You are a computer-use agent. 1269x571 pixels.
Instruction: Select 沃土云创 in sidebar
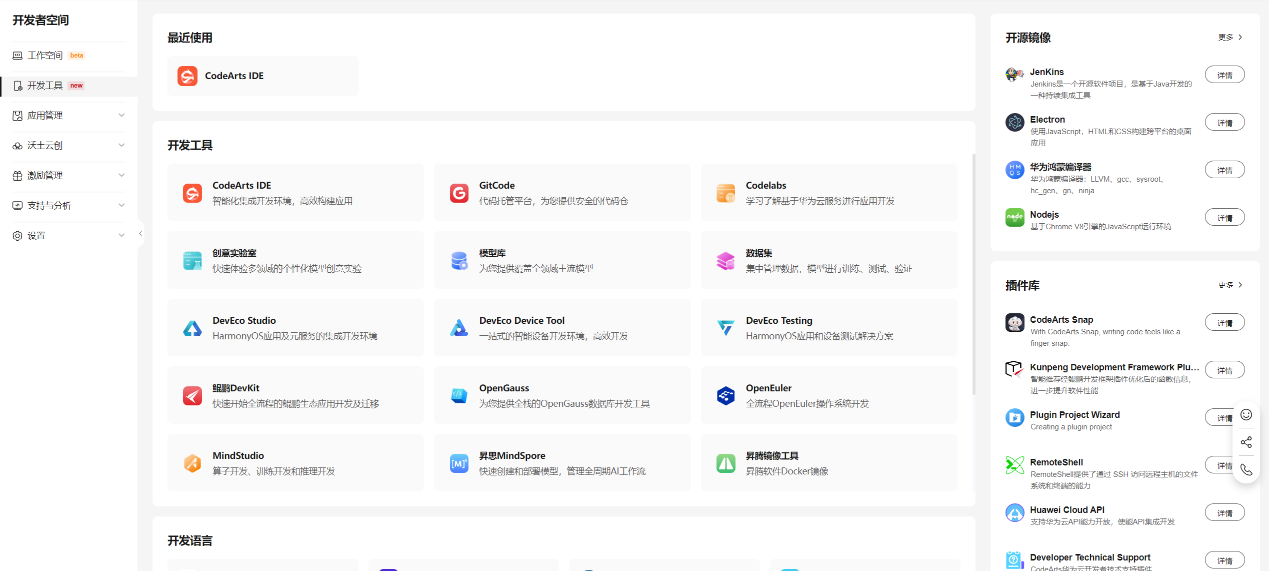tap(68, 145)
